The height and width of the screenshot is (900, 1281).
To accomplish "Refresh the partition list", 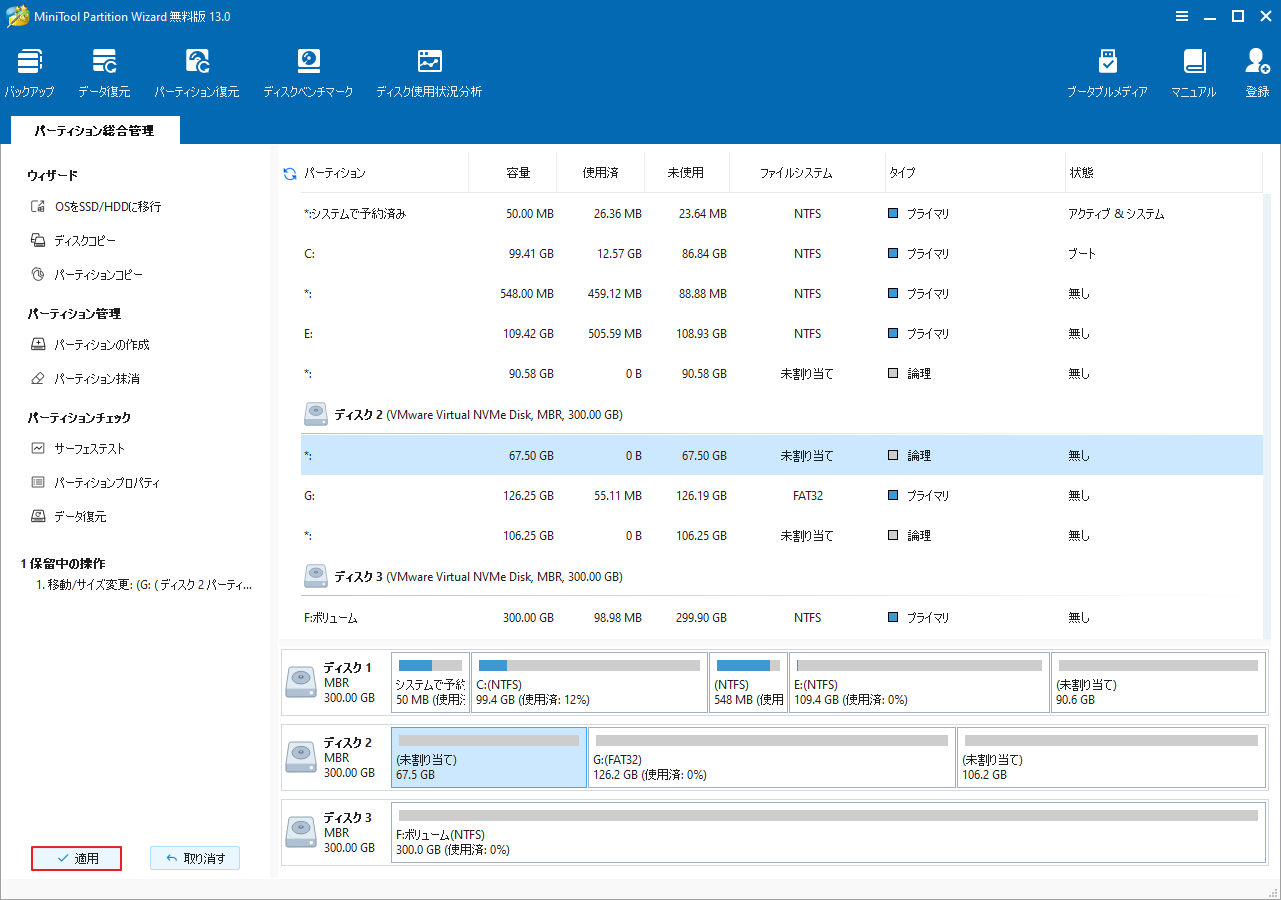I will coord(288,172).
